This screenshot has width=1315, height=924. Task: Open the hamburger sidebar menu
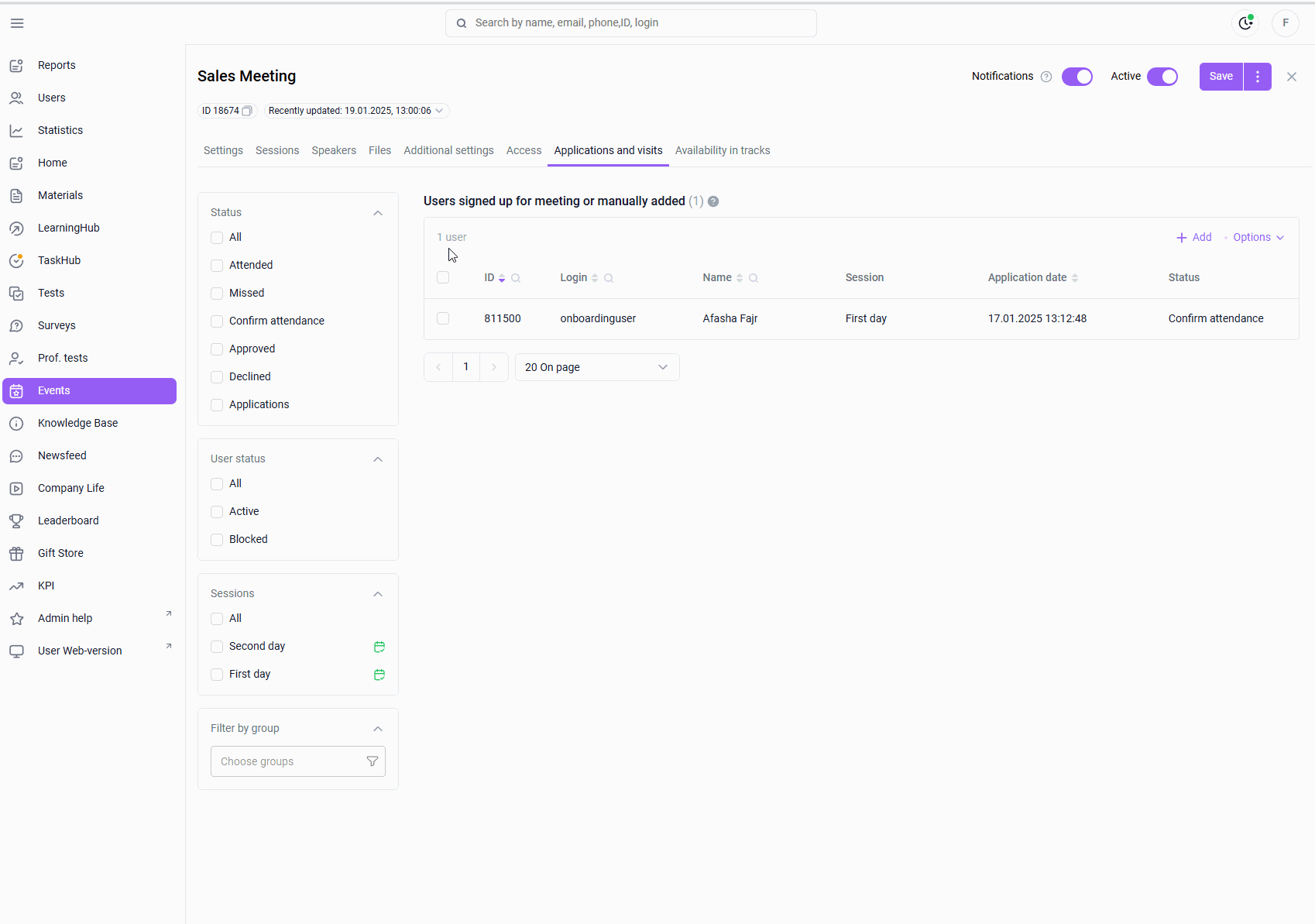(x=17, y=23)
